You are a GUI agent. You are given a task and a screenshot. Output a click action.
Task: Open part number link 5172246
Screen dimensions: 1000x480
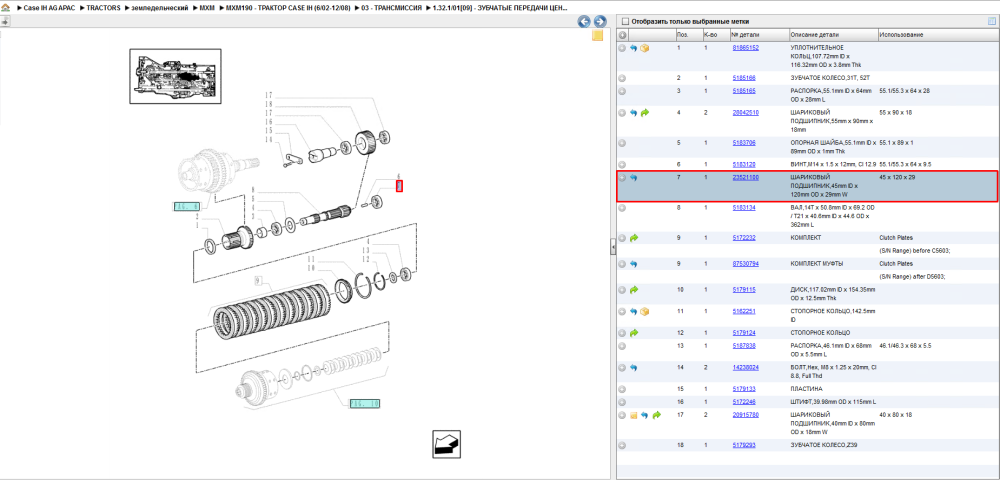(x=744, y=402)
